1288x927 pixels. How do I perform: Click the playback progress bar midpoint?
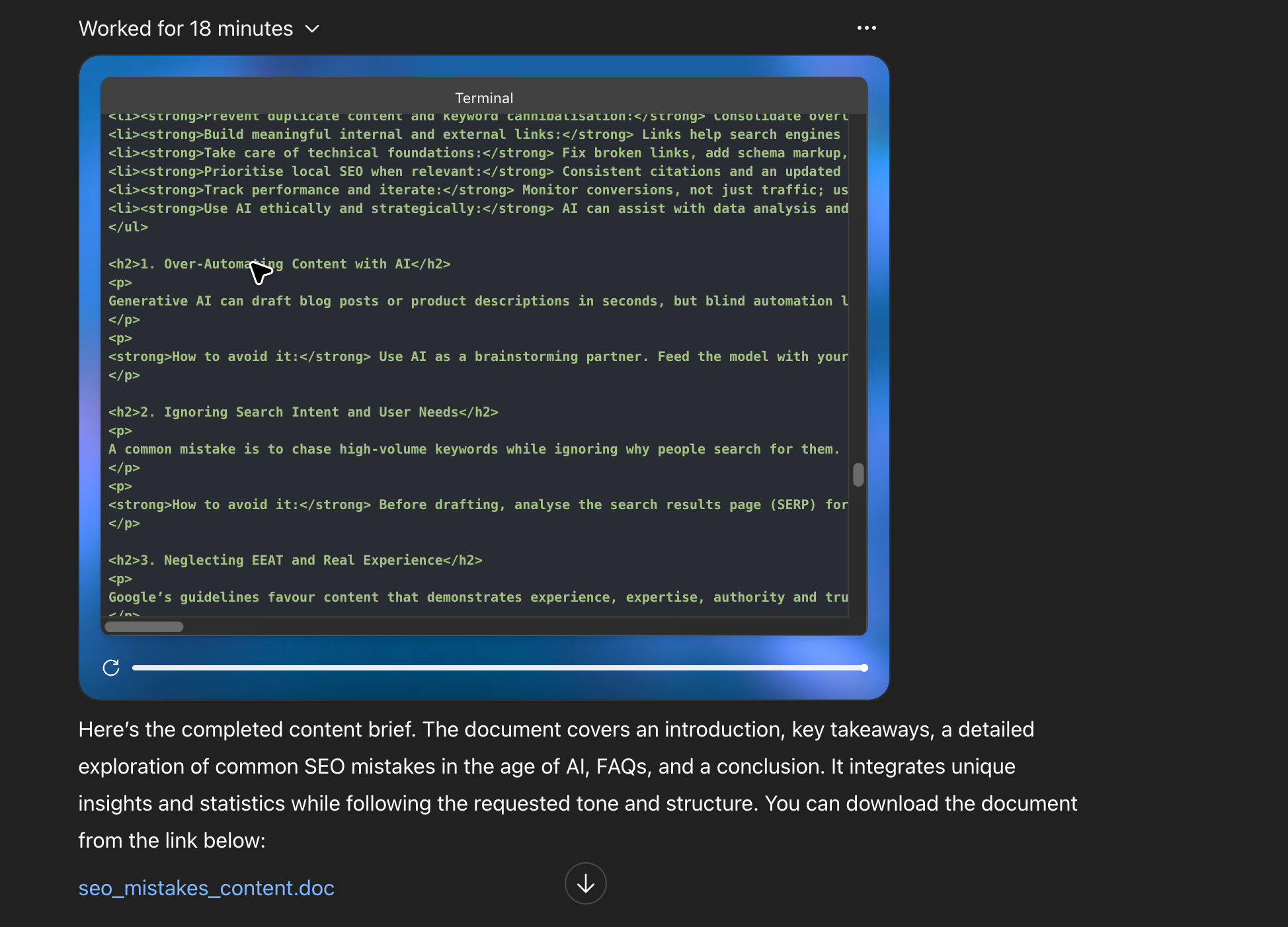point(499,668)
